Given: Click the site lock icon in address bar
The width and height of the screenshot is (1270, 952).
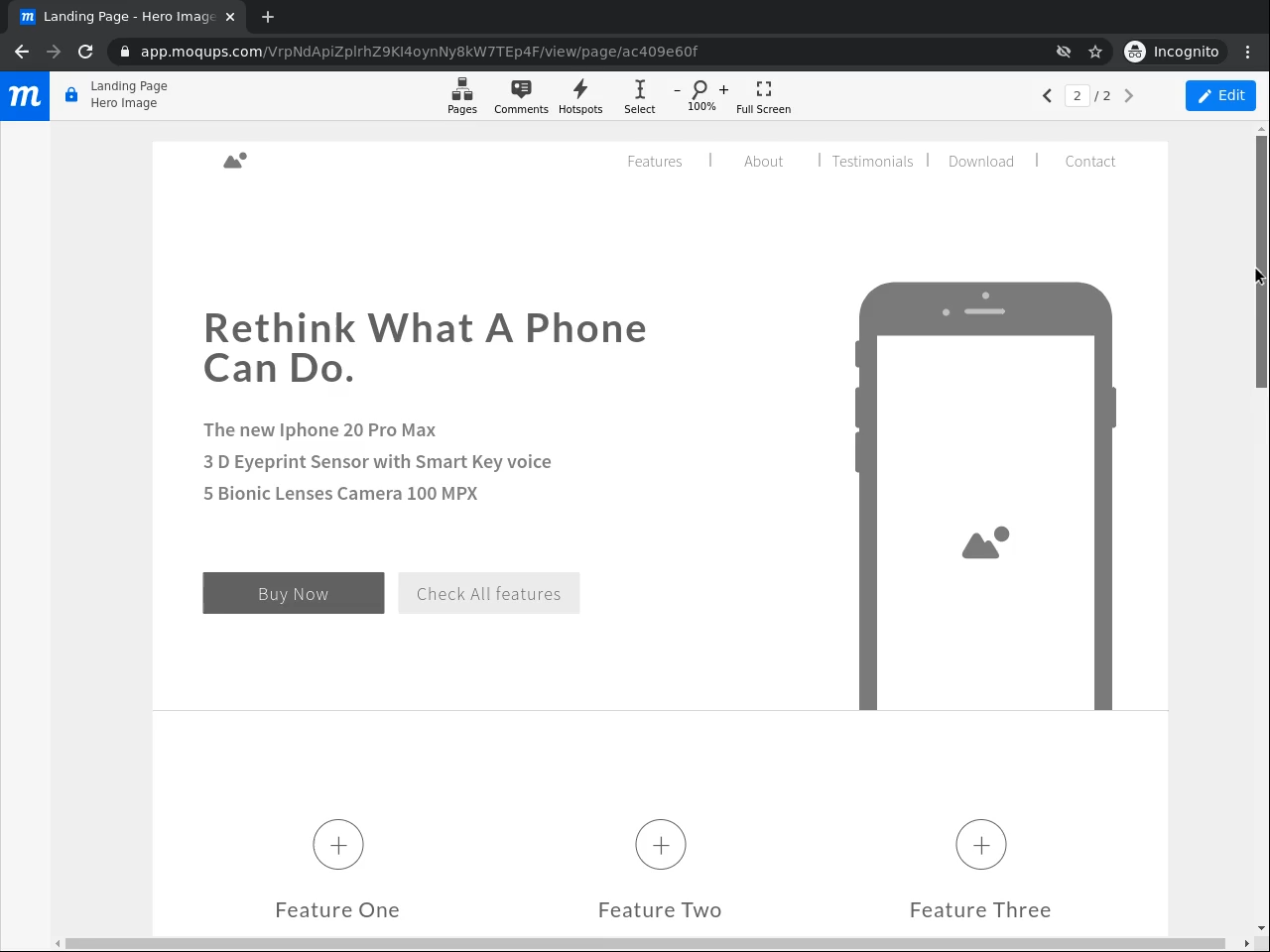Looking at the screenshot, I should pyautogui.click(x=124, y=52).
